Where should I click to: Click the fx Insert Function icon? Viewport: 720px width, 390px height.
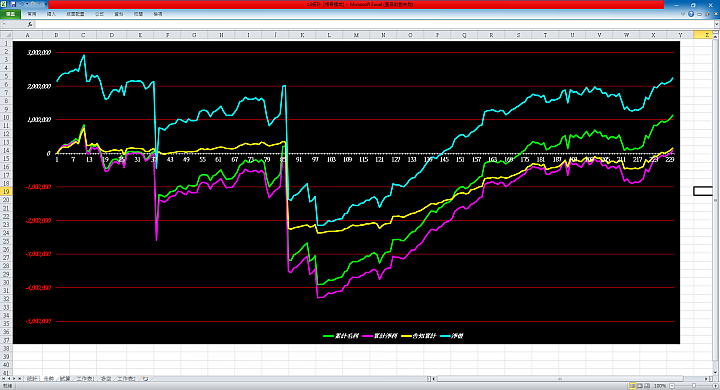pyautogui.click(x=30, y=24)
